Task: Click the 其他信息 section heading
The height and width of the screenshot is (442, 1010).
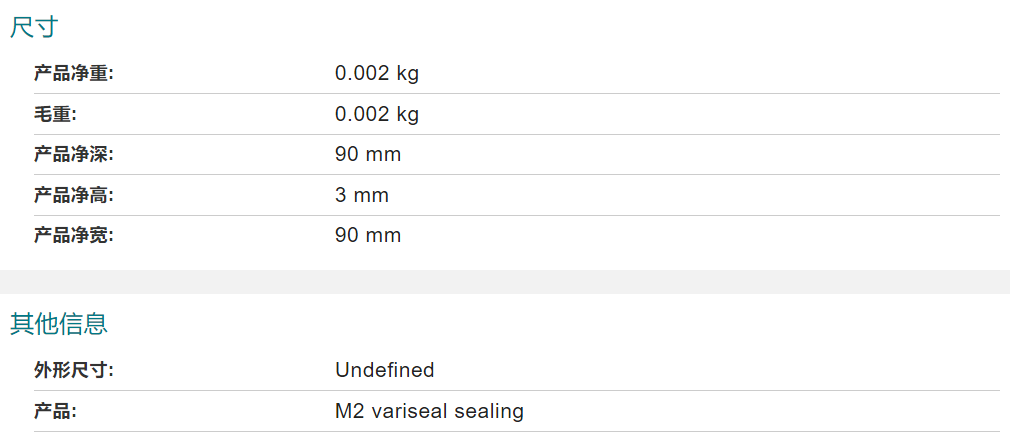Action: pyautogui.click(x=59, y=324)
